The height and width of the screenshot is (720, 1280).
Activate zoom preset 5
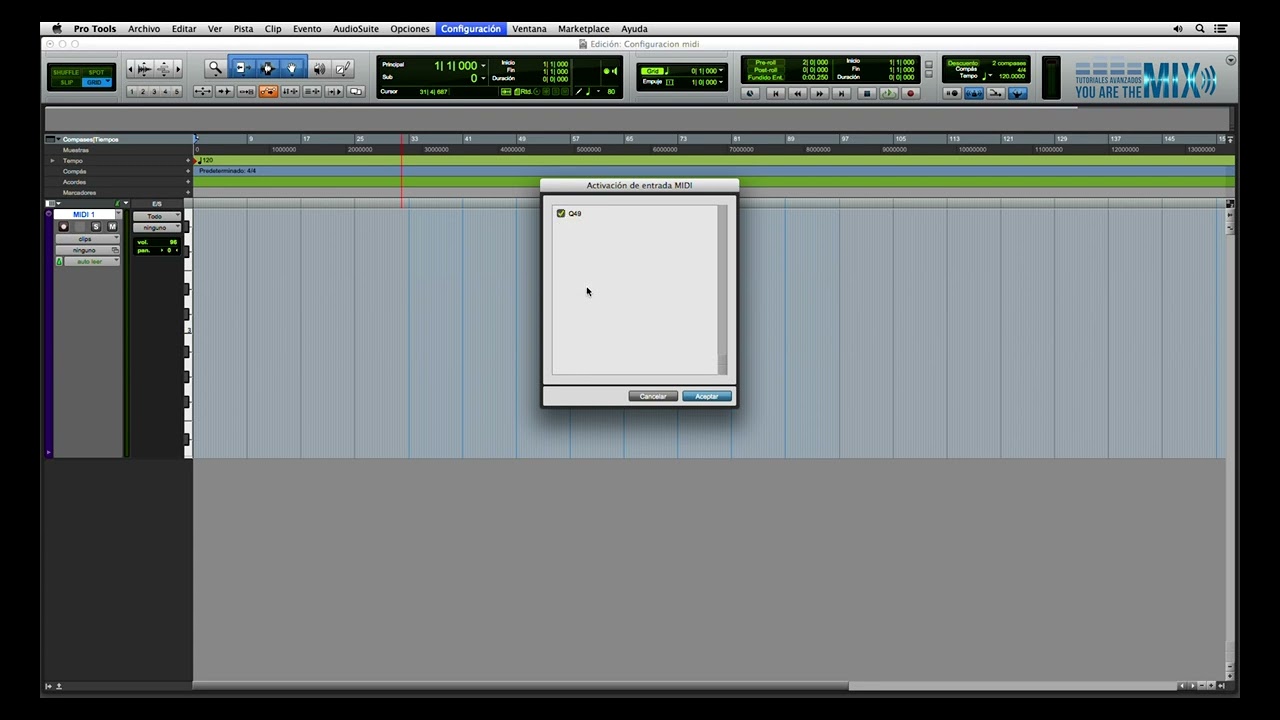pyautogui.click(x=176, y=91)
